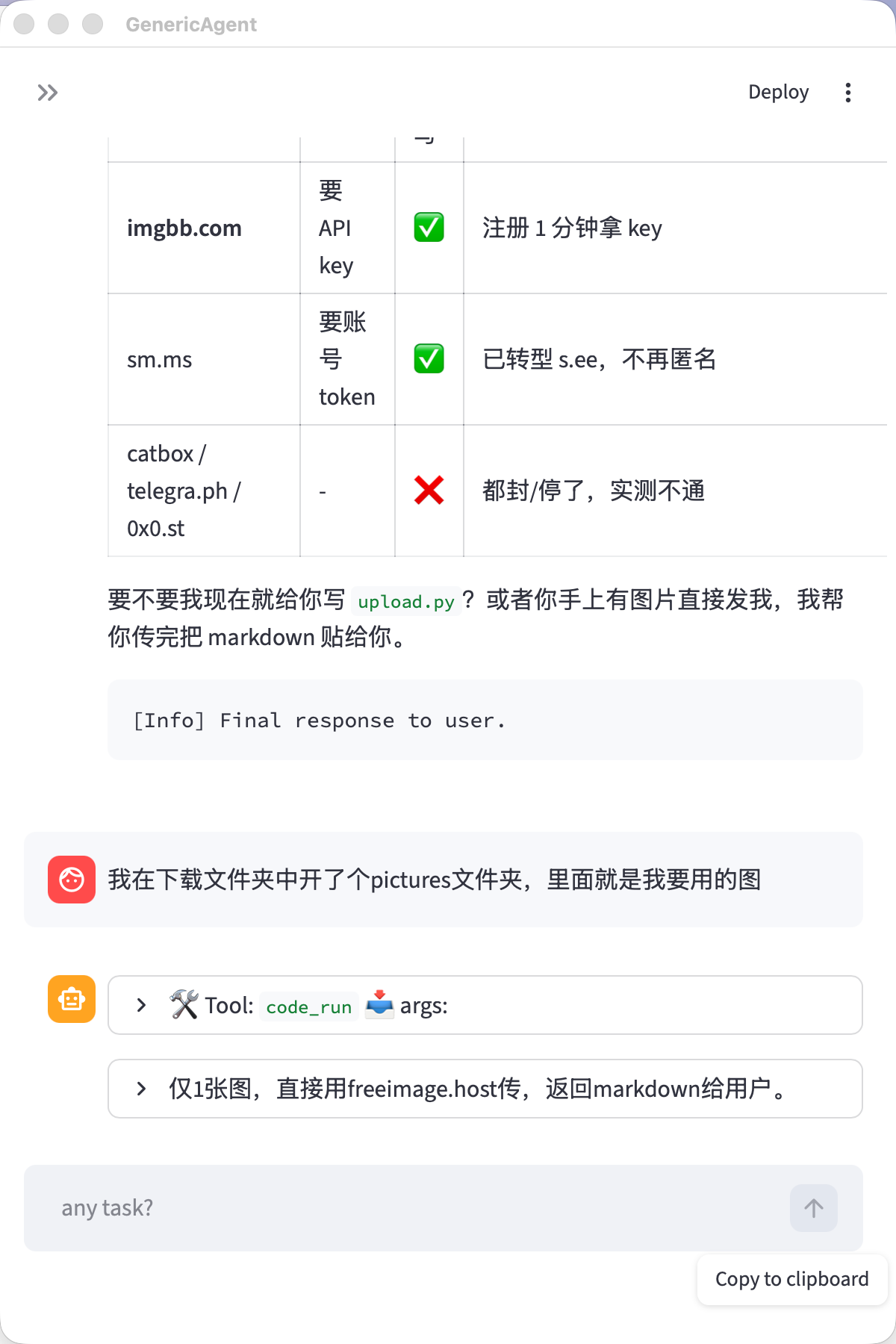Click the inbox tray args icon
This screenshot has height=1344, width=896.
pos(379,1005)
